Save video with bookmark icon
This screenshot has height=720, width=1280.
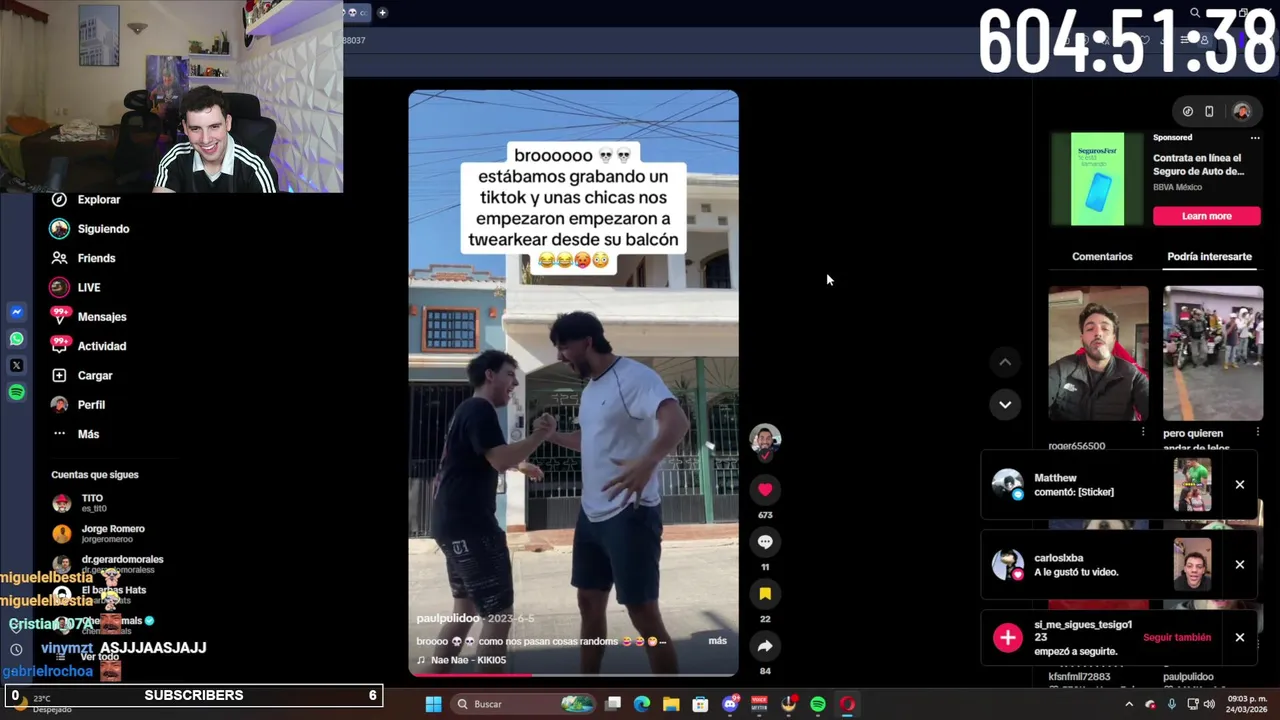click(765, 594)
